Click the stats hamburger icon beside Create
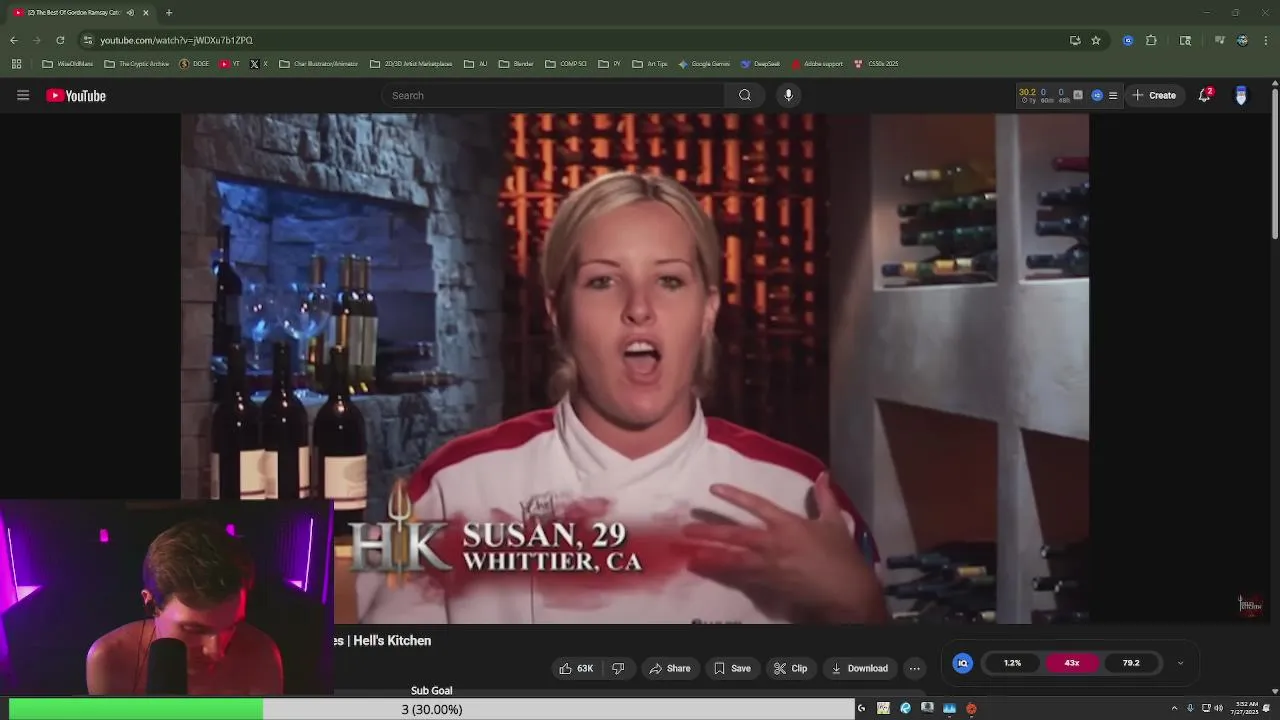The width and height of the screenshot is (1280, 720). 1113,96
